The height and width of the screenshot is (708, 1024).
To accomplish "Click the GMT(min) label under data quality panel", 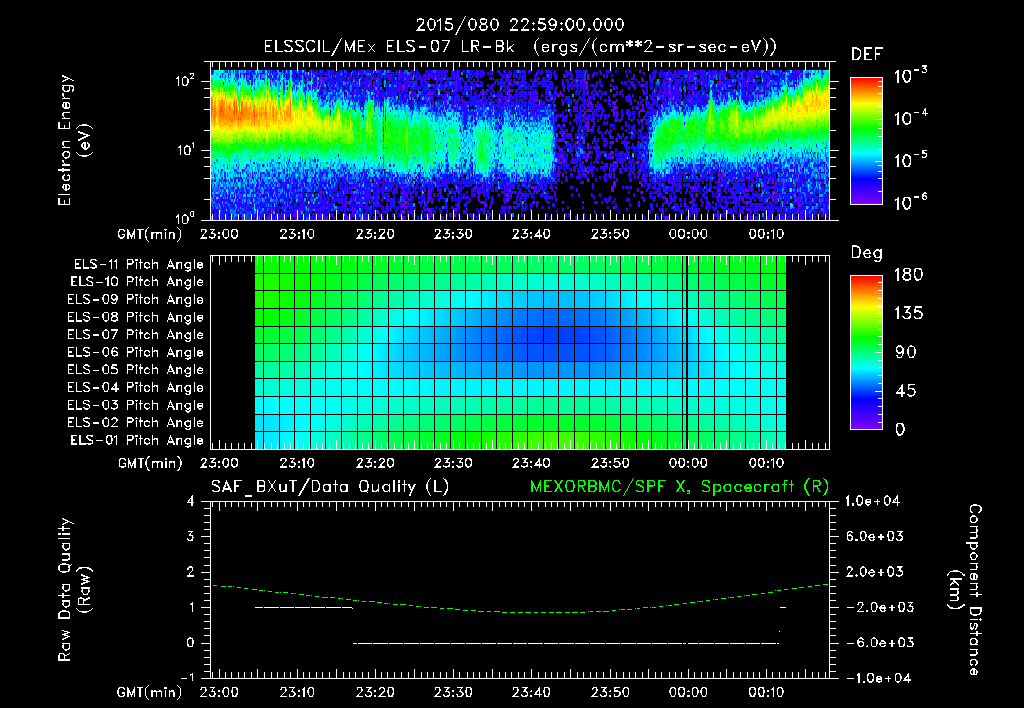I will (150, 692).
